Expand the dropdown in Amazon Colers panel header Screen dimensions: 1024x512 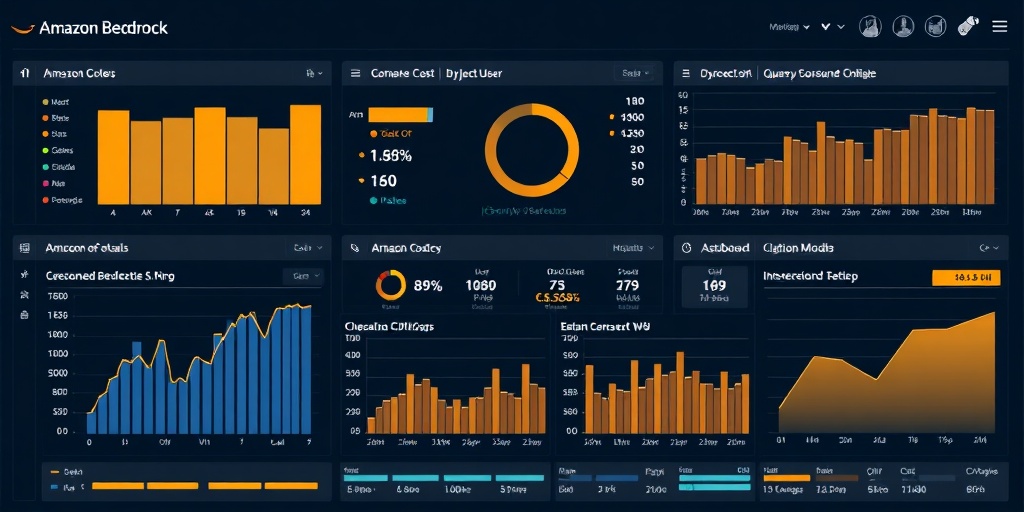(x=315, y=74)
